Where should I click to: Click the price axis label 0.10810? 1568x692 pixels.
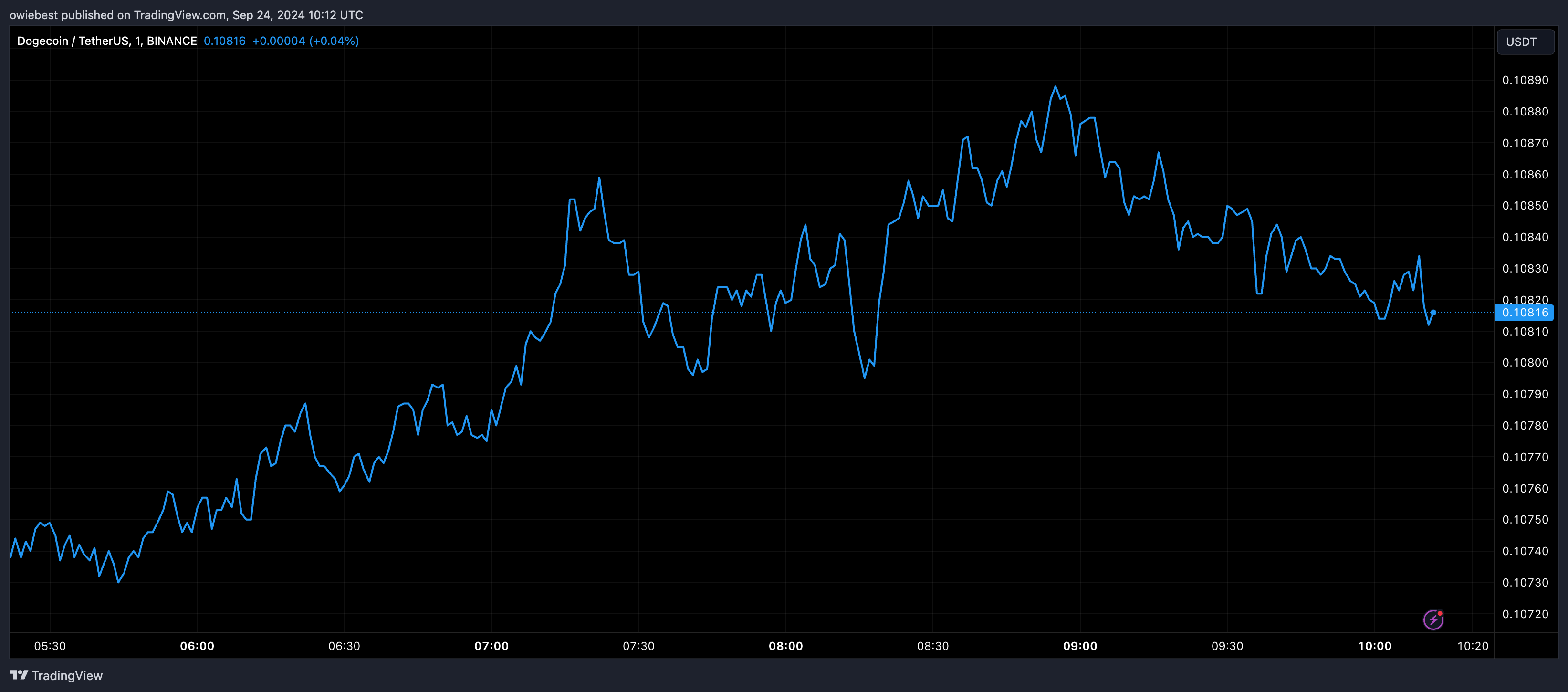[1525, 332]
